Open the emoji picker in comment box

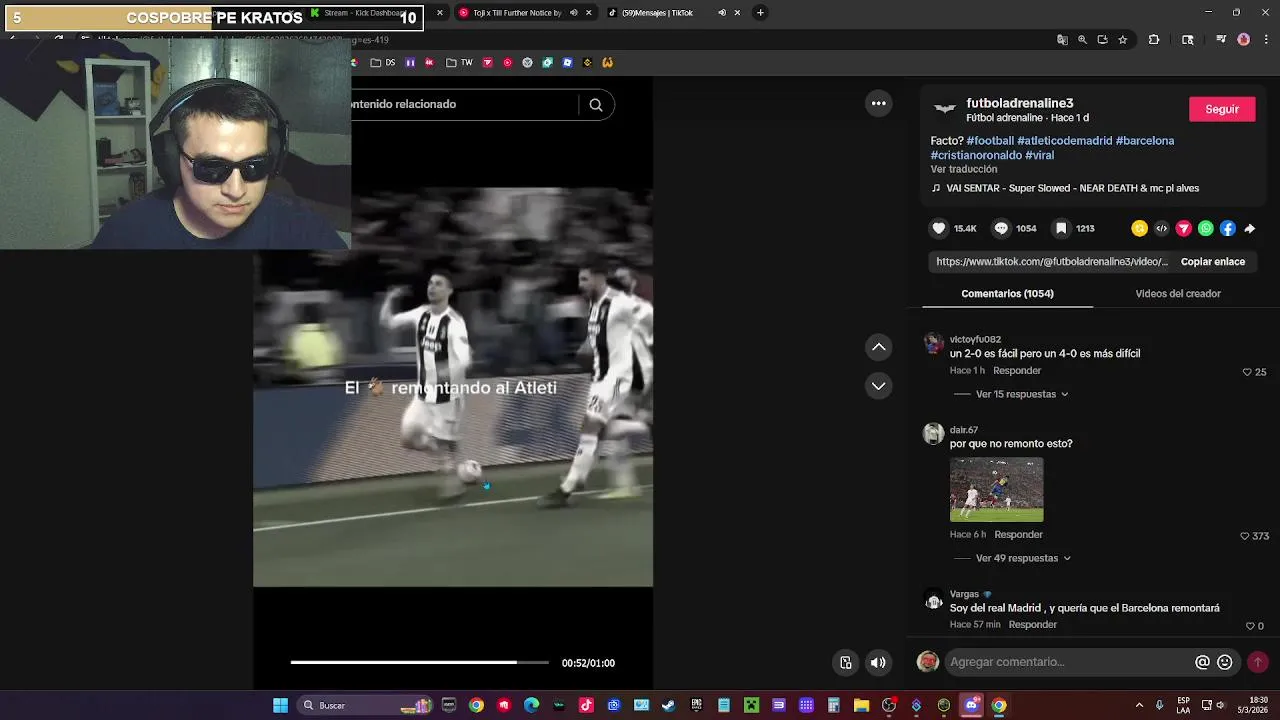click(1225, 662)
